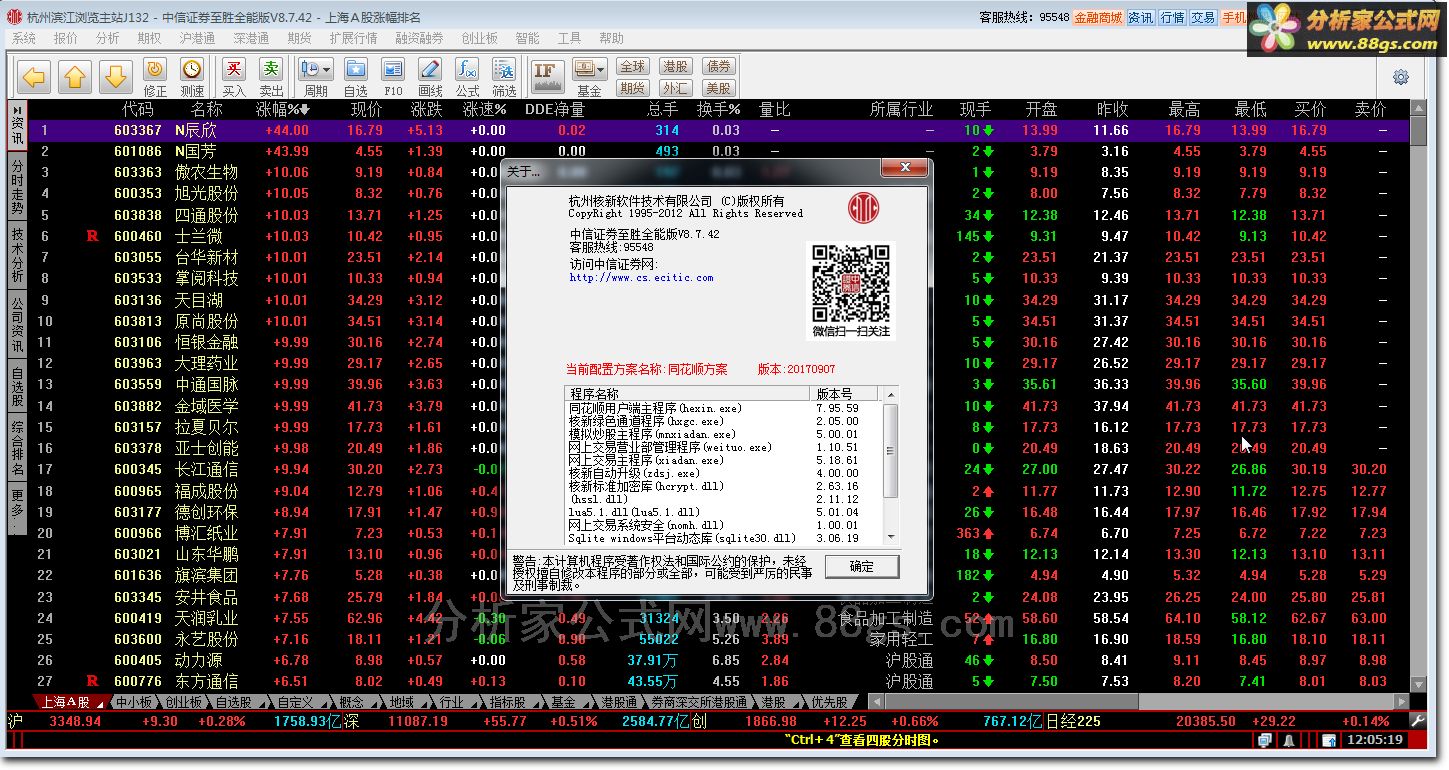Click the 行情 title bar button
The height and width of the screenshot is (770, 1449).
1172,17
